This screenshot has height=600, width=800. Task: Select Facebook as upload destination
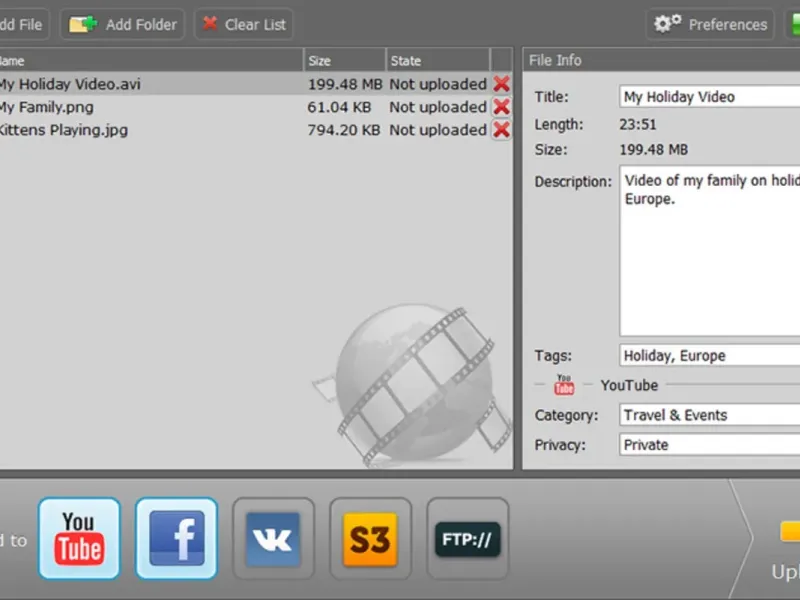[x=177, y=539]
